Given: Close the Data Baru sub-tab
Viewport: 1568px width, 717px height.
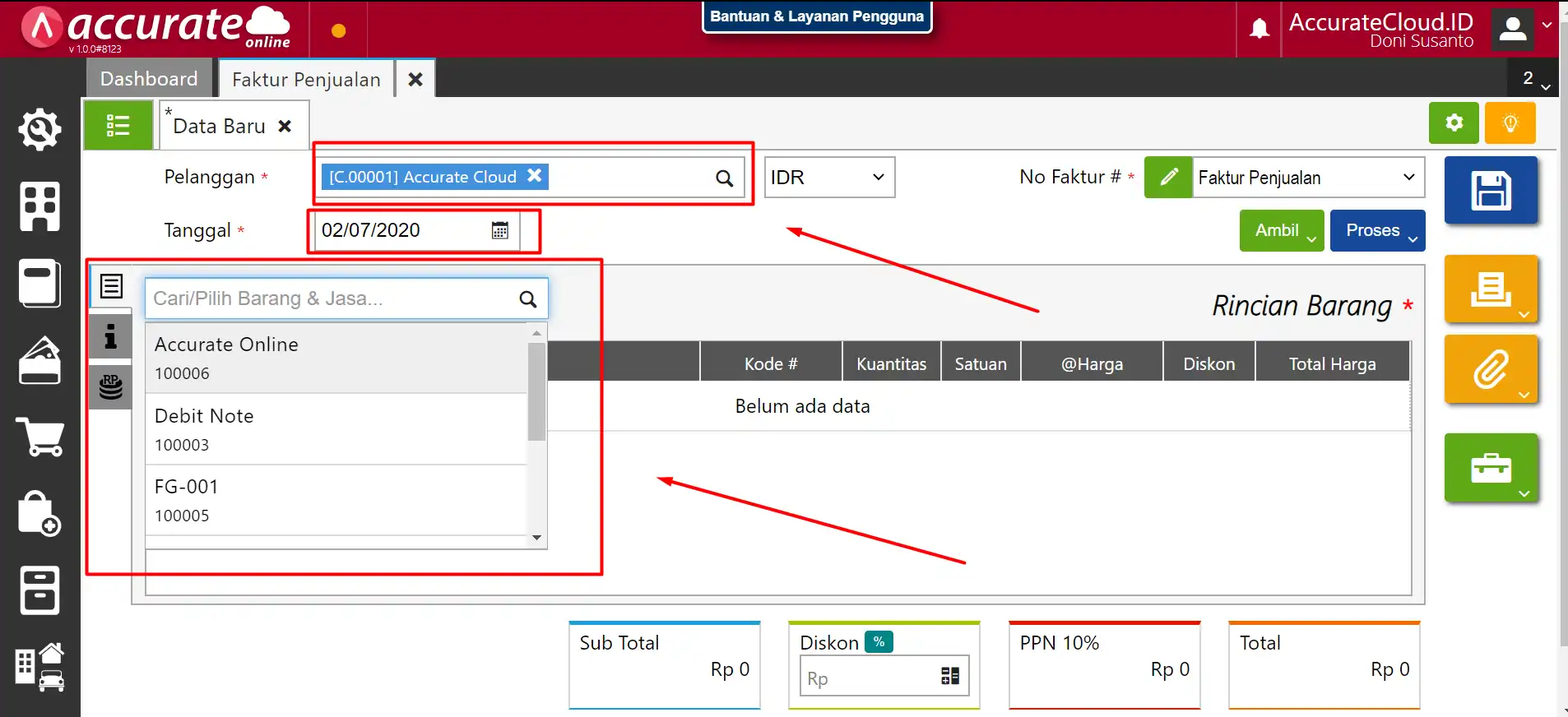Looking at the screenshot, I should (285, 127).
